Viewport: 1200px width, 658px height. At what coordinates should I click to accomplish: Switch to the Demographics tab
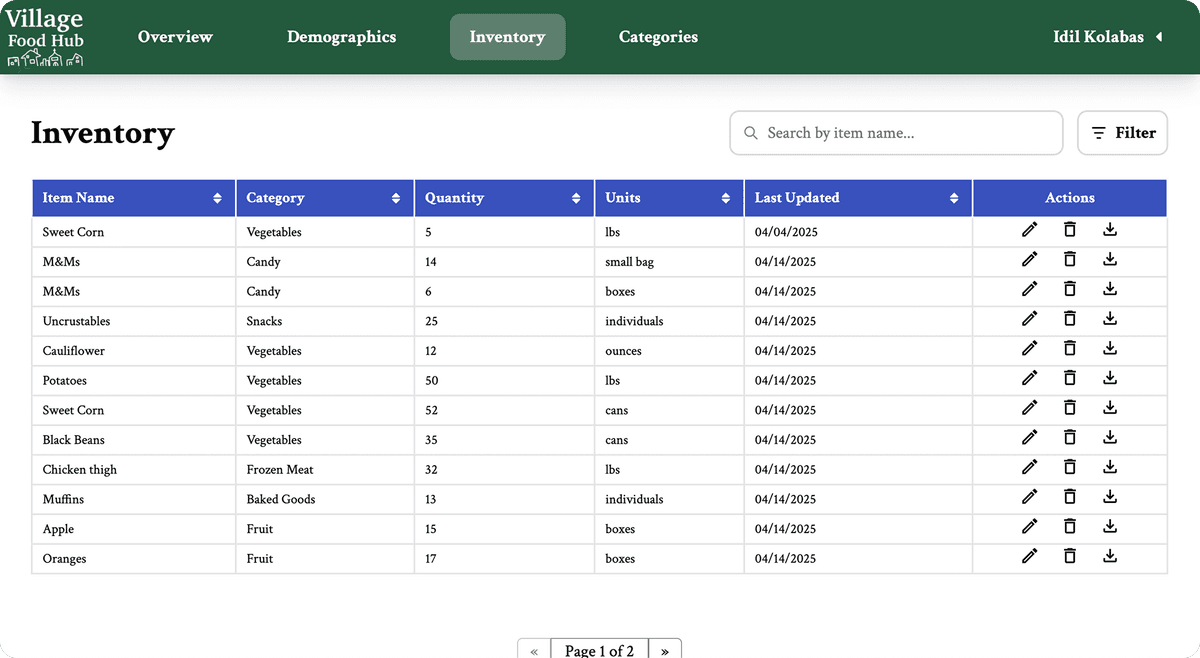(341, 37)
